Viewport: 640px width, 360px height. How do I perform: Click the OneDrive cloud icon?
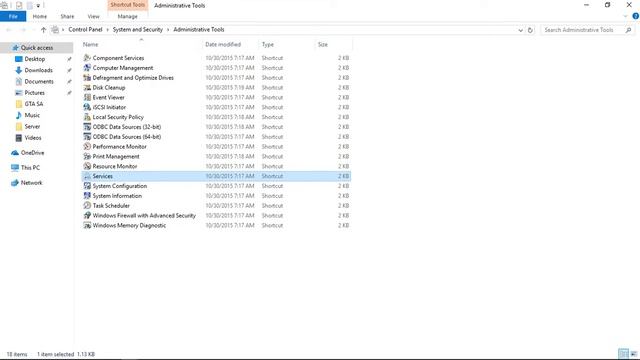(x=15, y=153)
